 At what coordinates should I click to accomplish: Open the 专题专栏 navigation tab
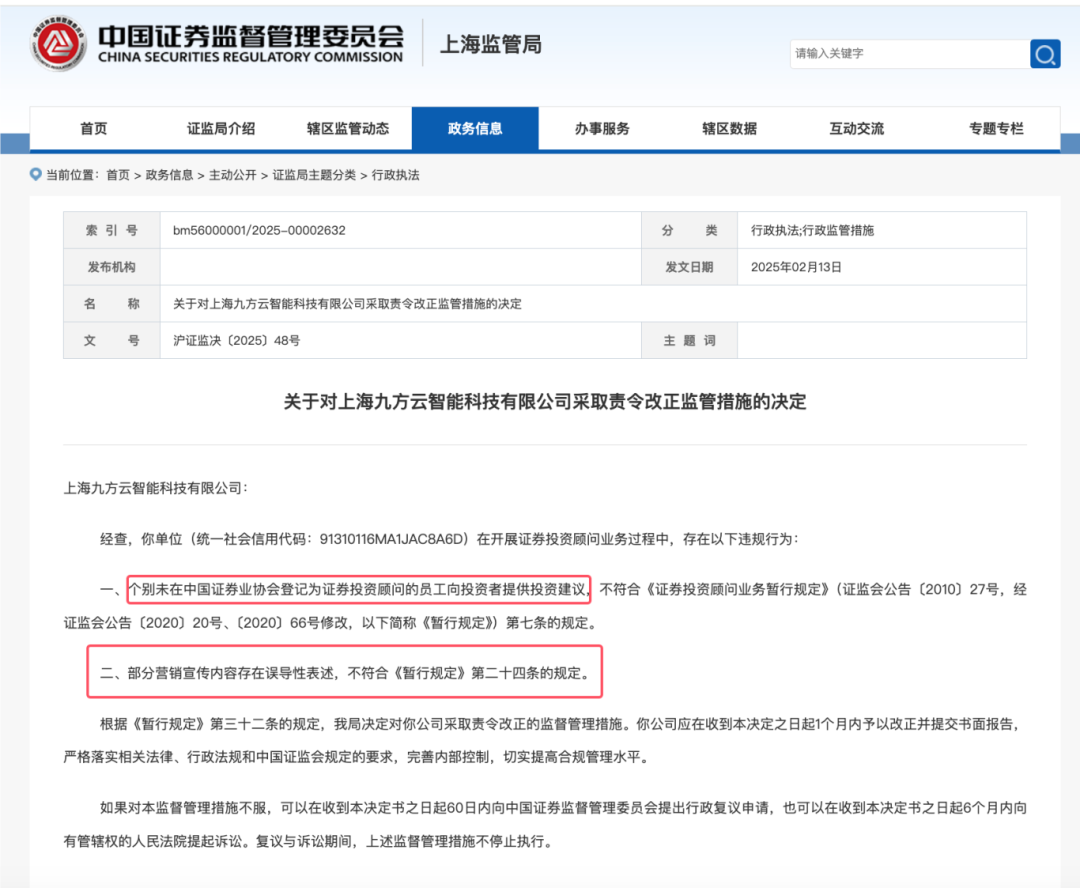pyautogui.click(x=996, y=129)
